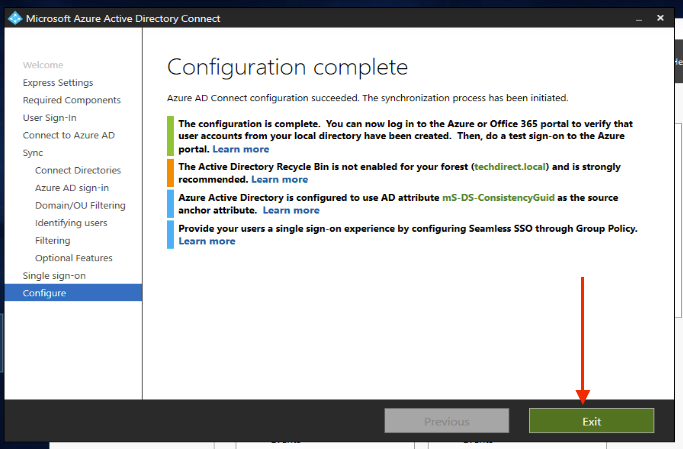
Task: Click the greyed-out Previous button
Action: pos(446,421)
